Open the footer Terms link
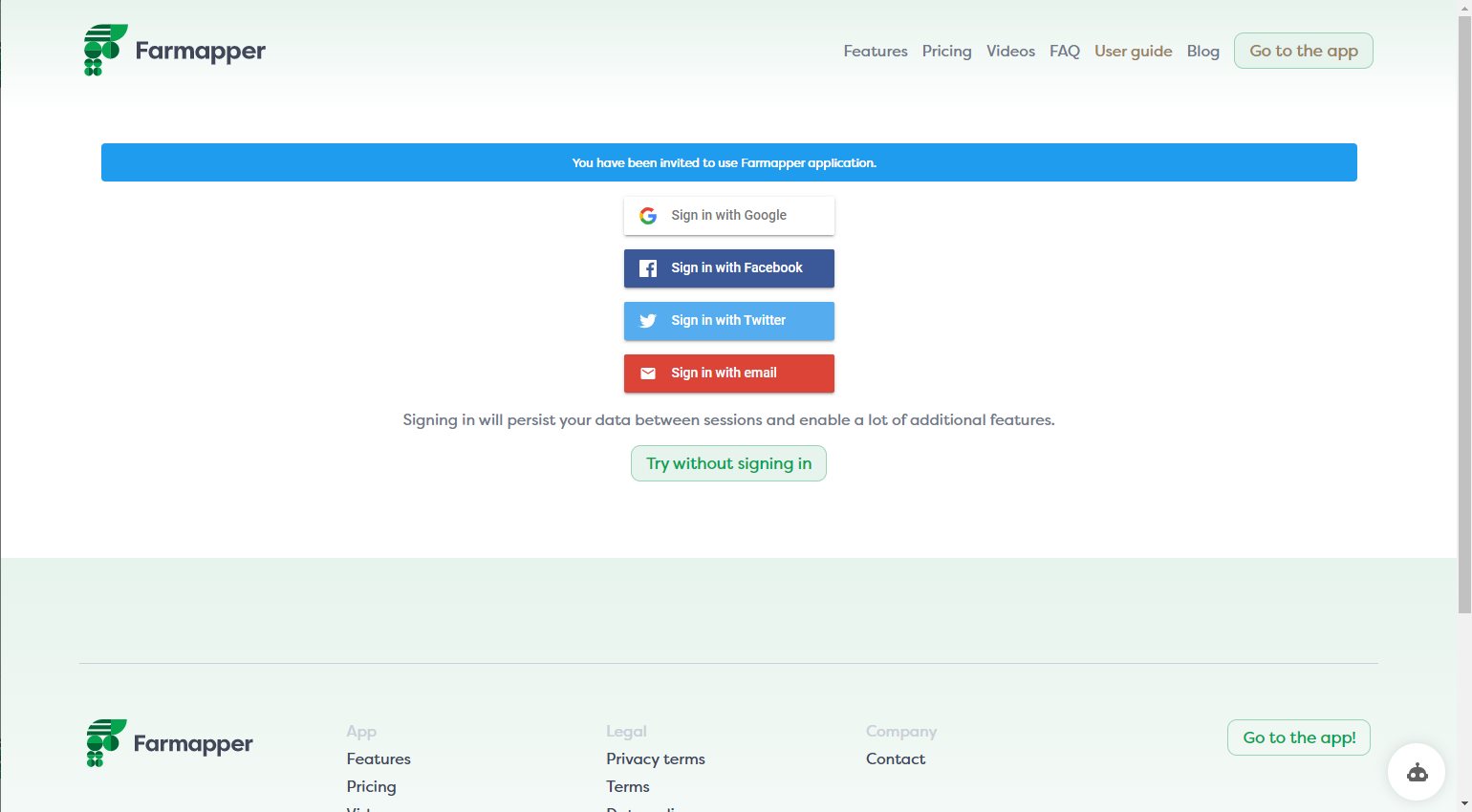The image size is (1472, 812). tap(628, 786)
